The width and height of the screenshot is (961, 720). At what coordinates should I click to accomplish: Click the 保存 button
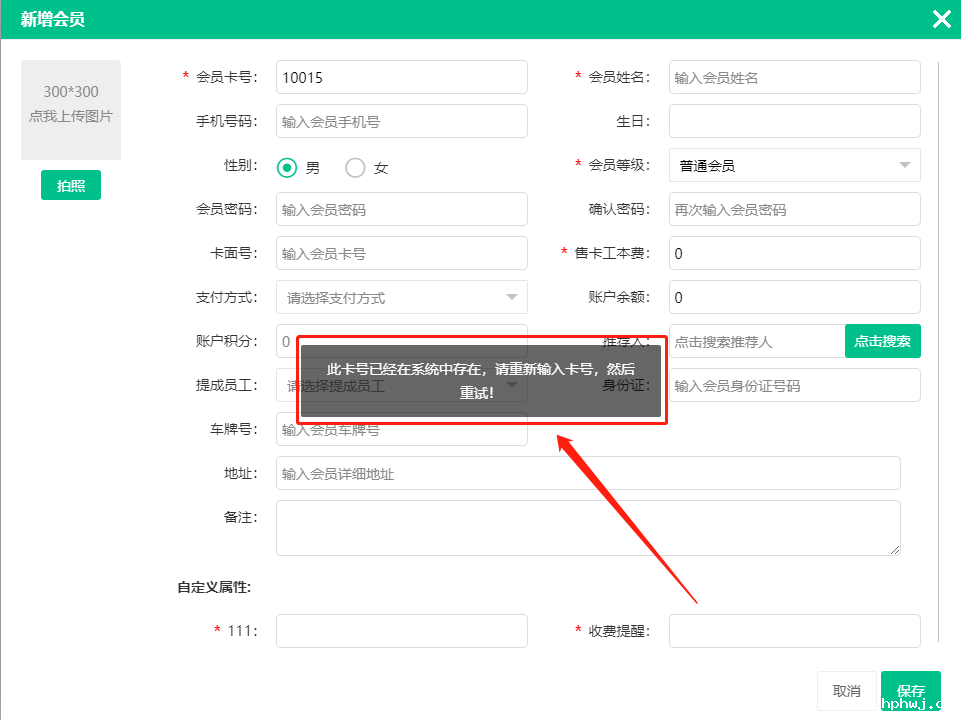[911, 691]
